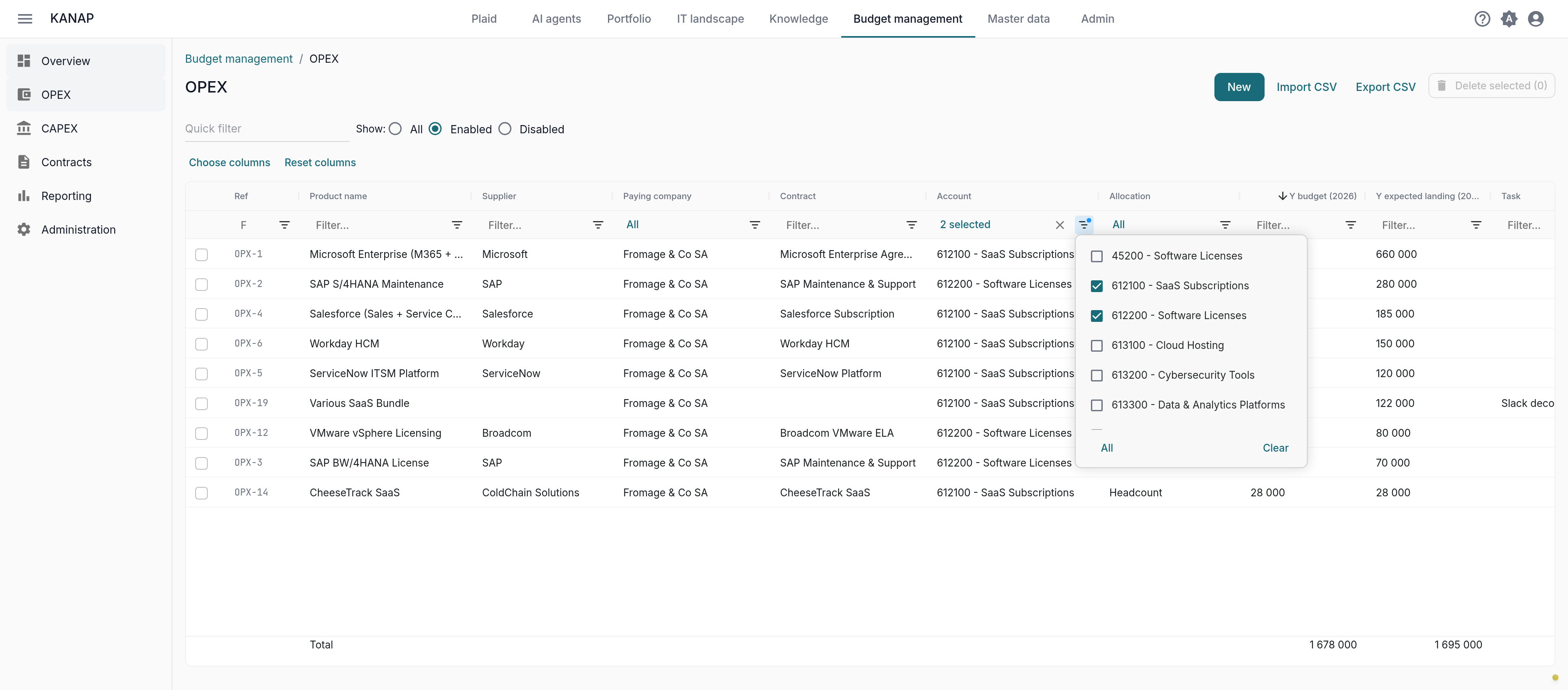Click 'Clear' in the Account filter popup
This screenshot has height=690, width=1568.
pos(1275,448)
